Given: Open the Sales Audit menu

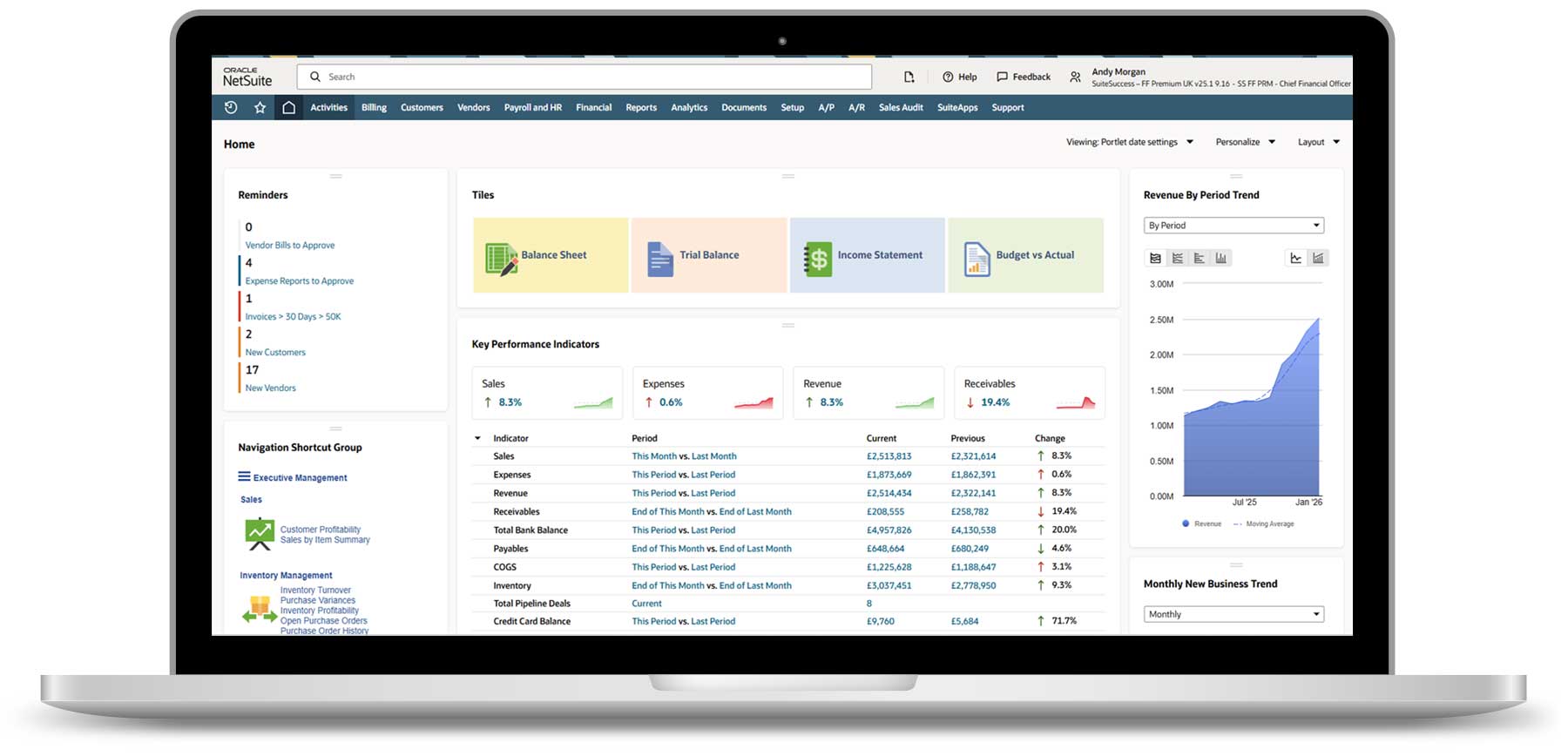Looking at the screenshot, I should [x=901, y=107].
